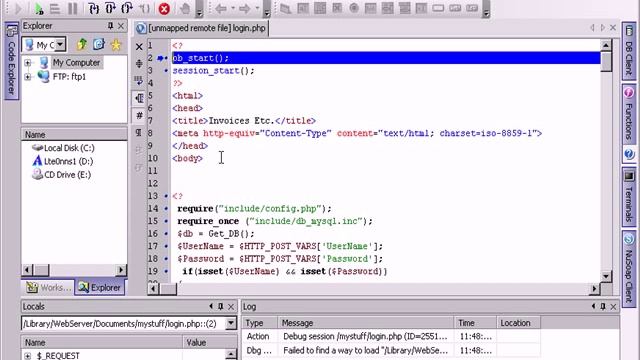
Task: Click the X icon in editor sidebar
Action: [x=139, y=47]
